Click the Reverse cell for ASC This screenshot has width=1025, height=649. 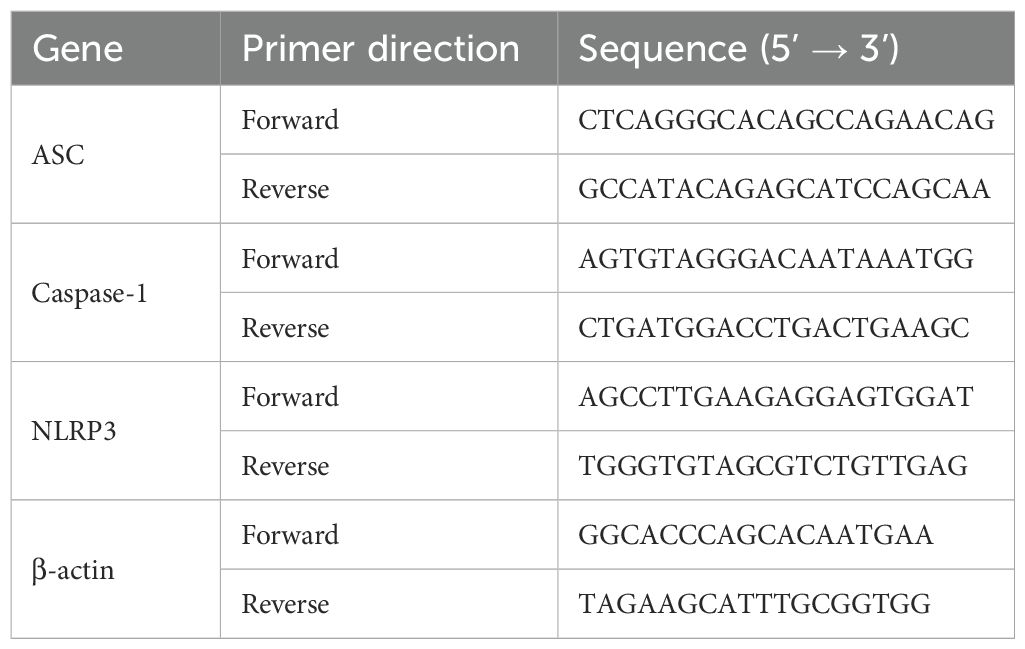[285, 189]
